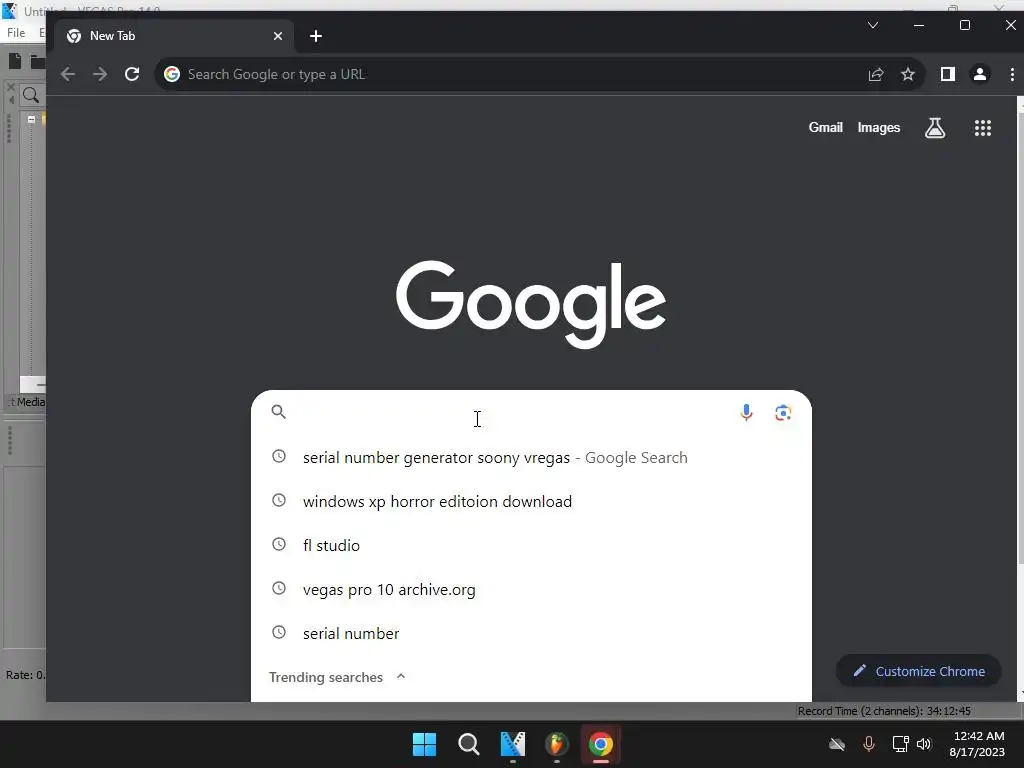This screenshot has height=768, width=1024.
Task: Switch to FL Studio in taskbar
Action: (556, 744)
